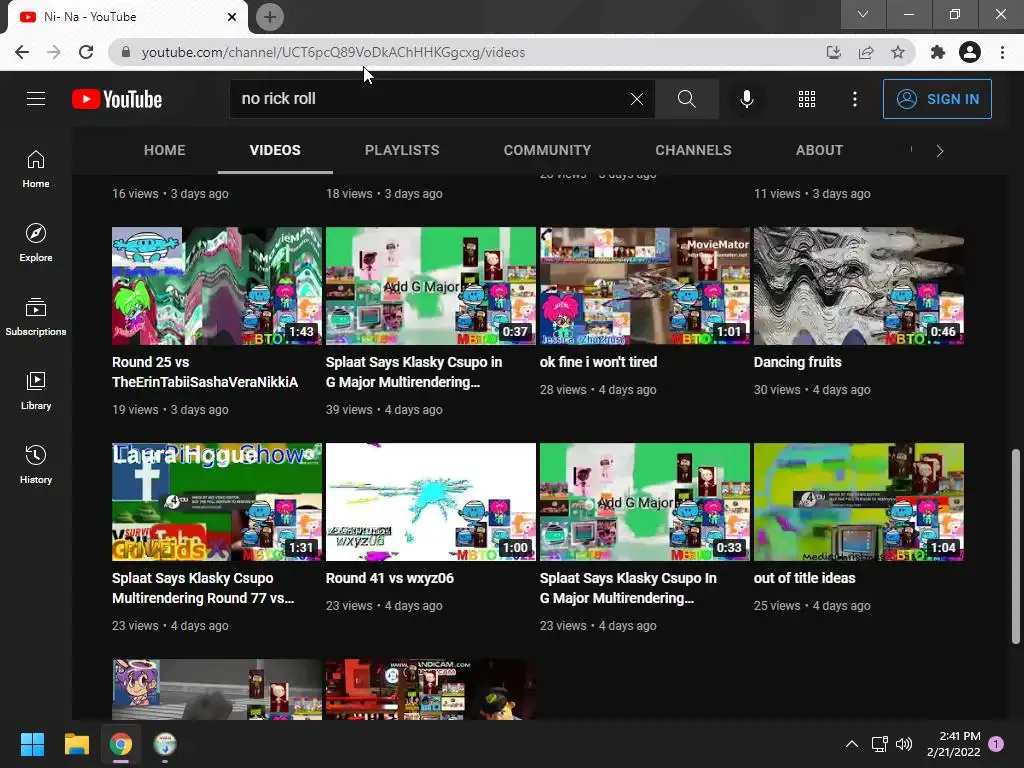This screenshot has height=768, width=1024.
Task: Click the 1:31 Laura Hogue thumbnail
Action: (217, 502)
